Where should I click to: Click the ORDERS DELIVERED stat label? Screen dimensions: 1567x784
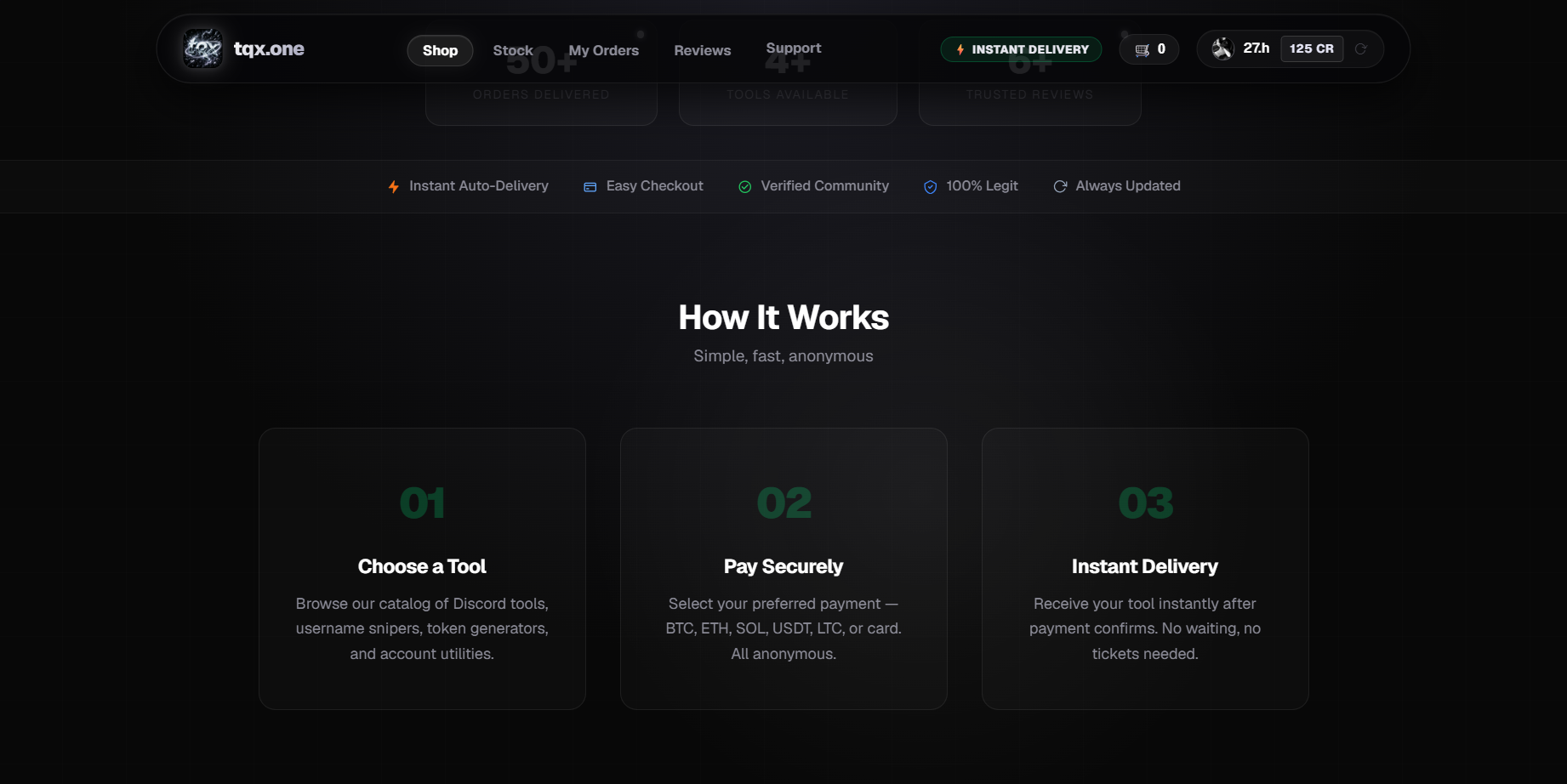541,94
